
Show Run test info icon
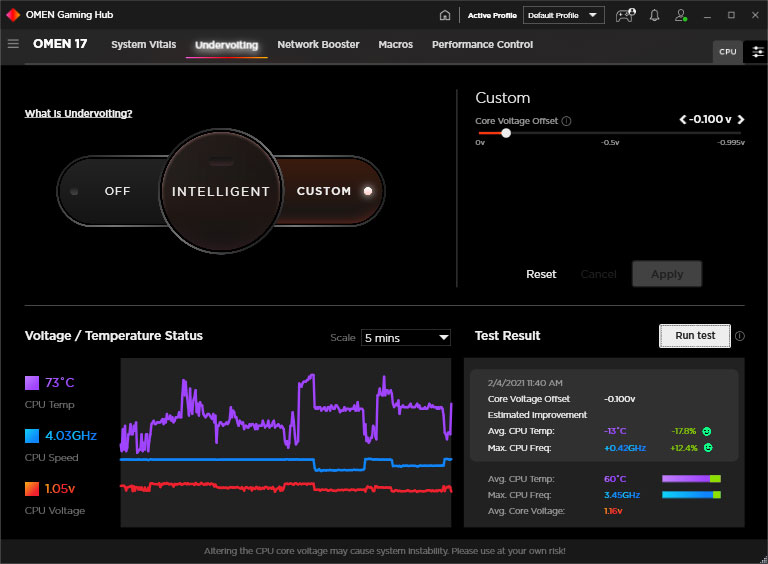pyautogui.click(x=740, y=336)
